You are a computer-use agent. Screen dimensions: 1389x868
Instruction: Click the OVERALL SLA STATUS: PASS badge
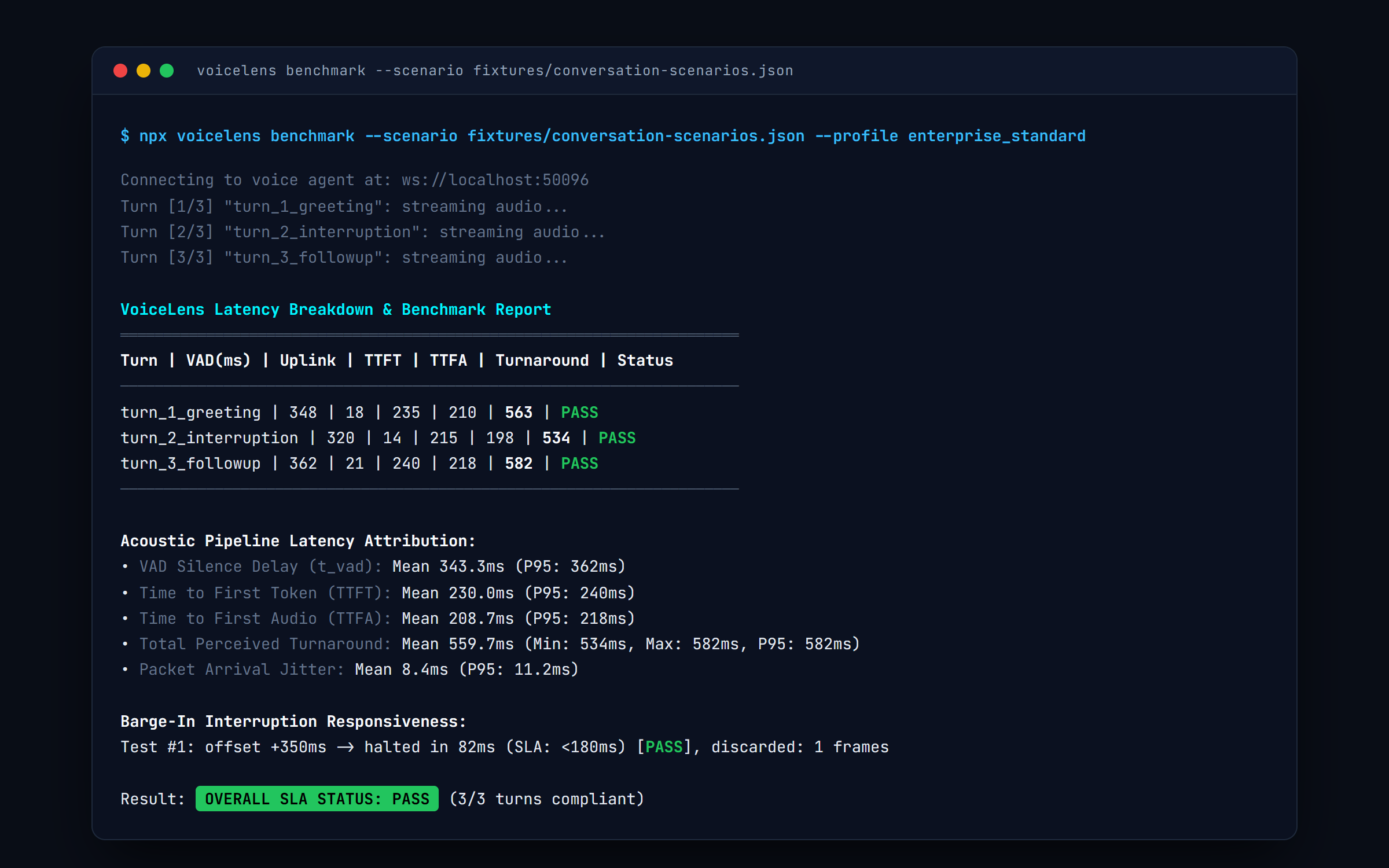click(317, 799)
